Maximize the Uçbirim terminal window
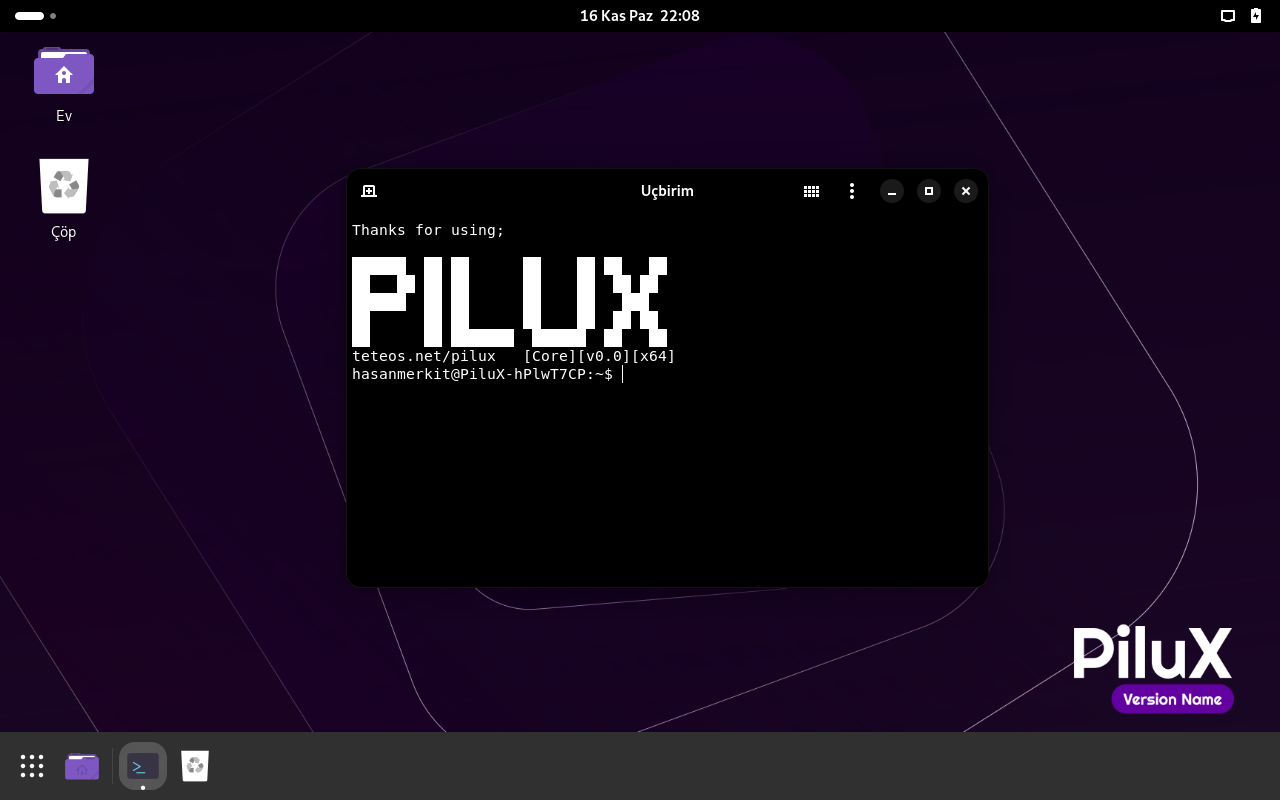The width and height of the screenshot is (1280, 800). 929,191
